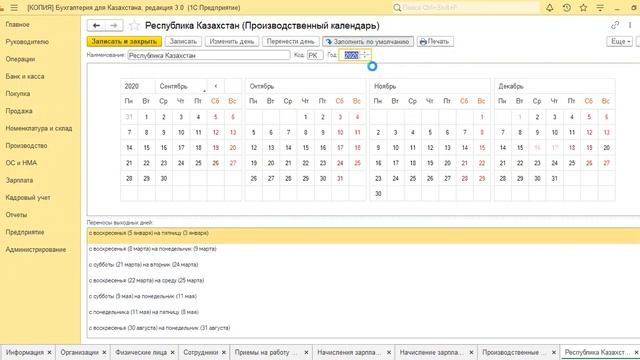Select transfer row 30 августа to 31 августа
Image resolution: width=640 pixels, height=360 pixels.
pyautogui.click(x=363, y=328)
